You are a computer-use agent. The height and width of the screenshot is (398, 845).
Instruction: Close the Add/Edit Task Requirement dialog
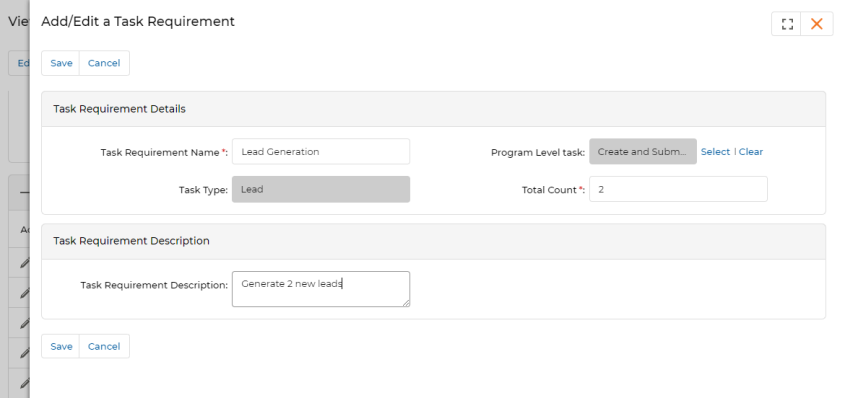coord(817,24)
